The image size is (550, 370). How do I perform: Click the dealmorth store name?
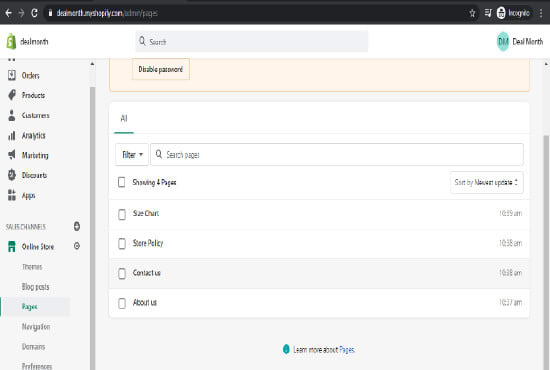(x=34, y=41)
